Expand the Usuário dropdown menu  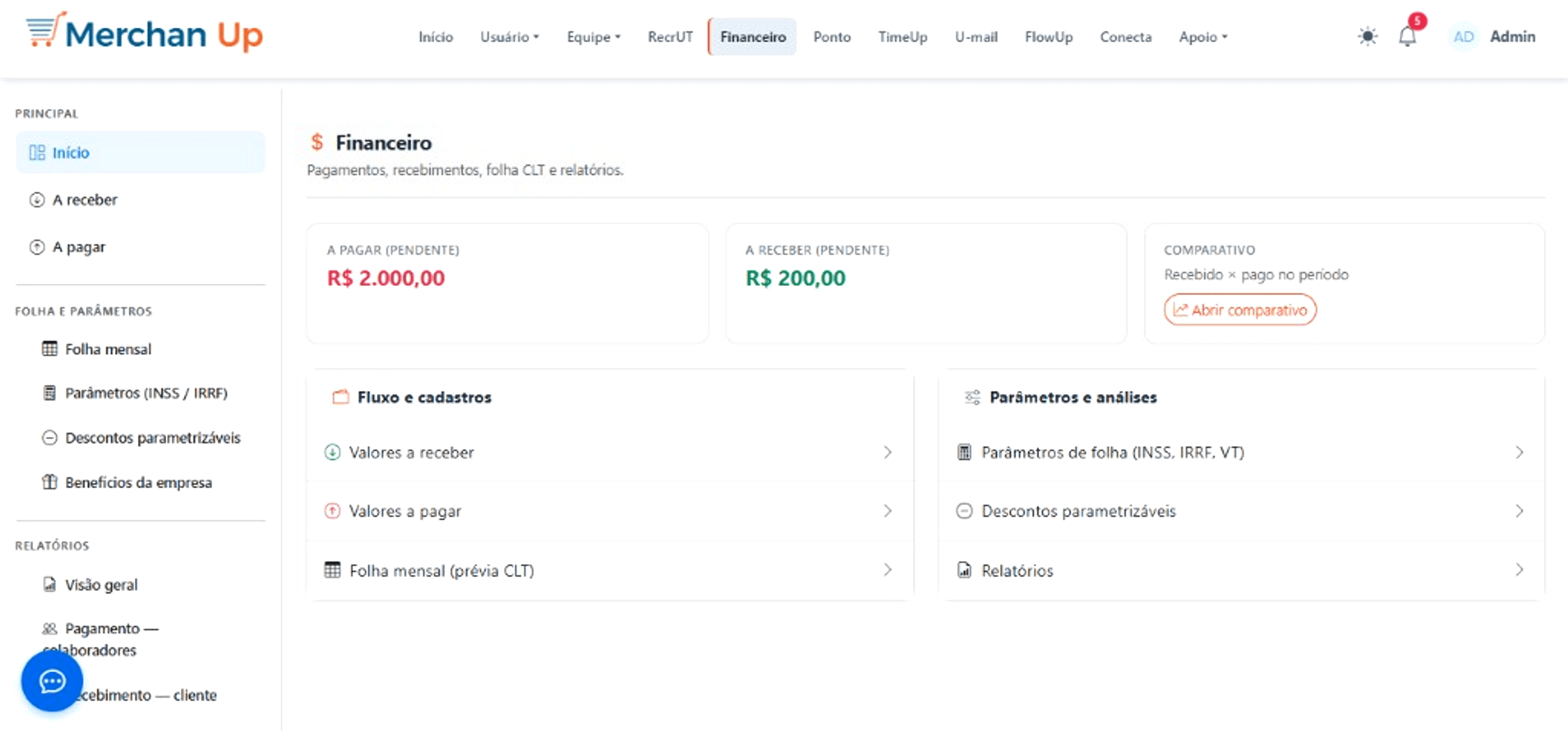510,36
